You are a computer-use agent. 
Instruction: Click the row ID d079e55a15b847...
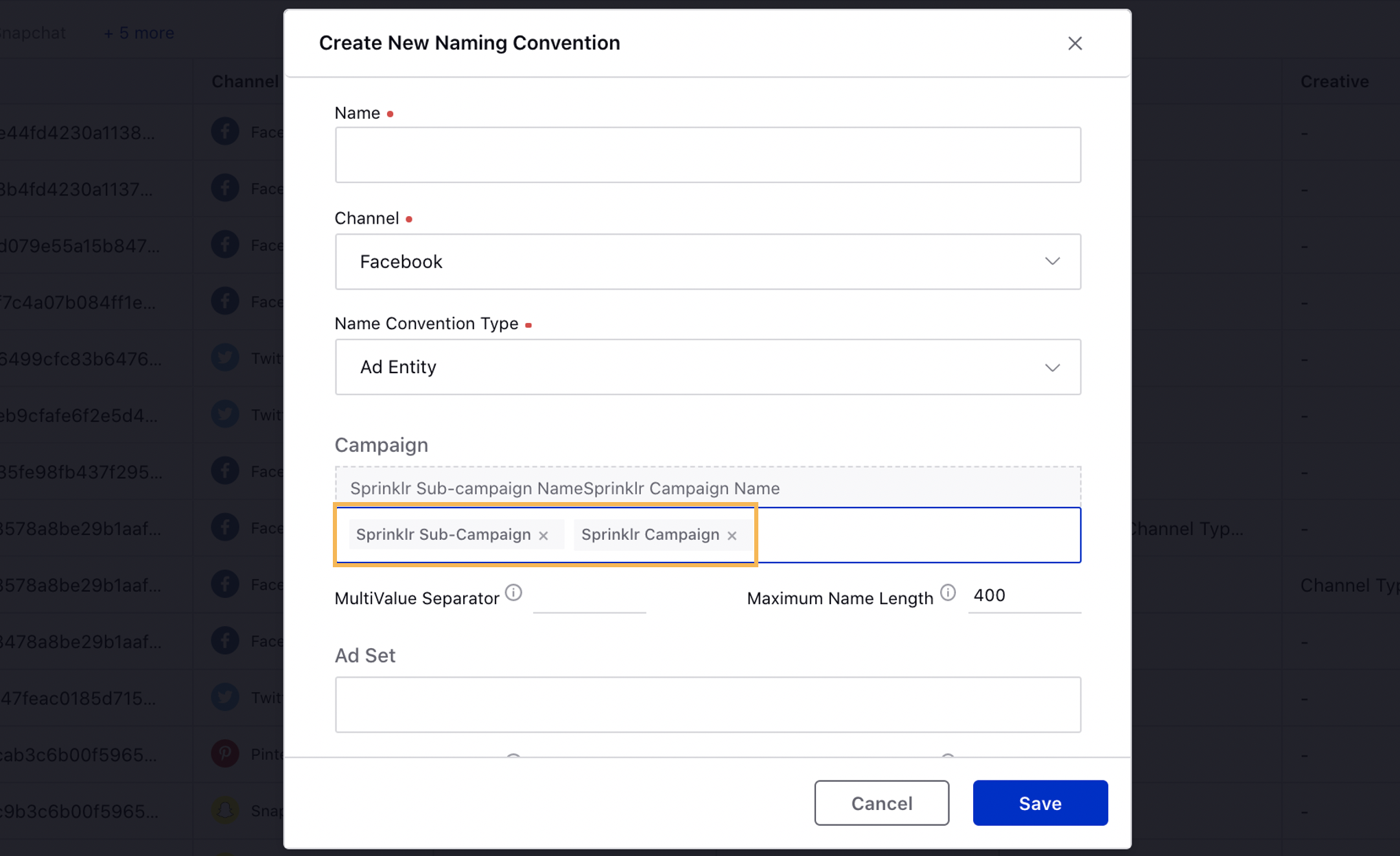pyautogui.click(x=80, y=245)
